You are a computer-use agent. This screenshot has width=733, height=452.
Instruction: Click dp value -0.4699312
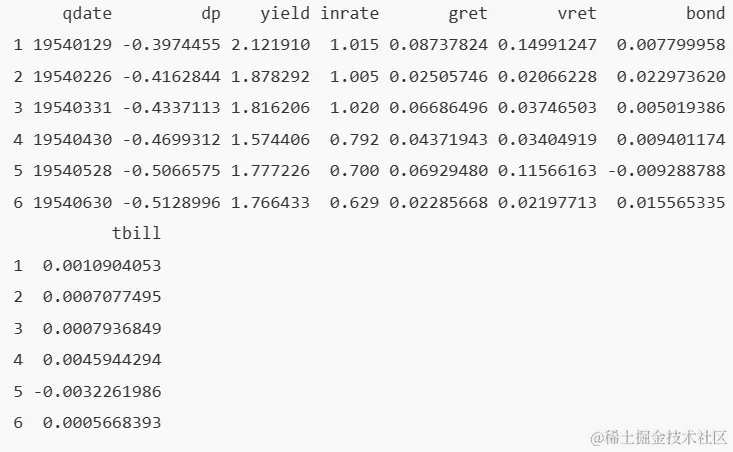pyautogui.click(x=173, y=139)
